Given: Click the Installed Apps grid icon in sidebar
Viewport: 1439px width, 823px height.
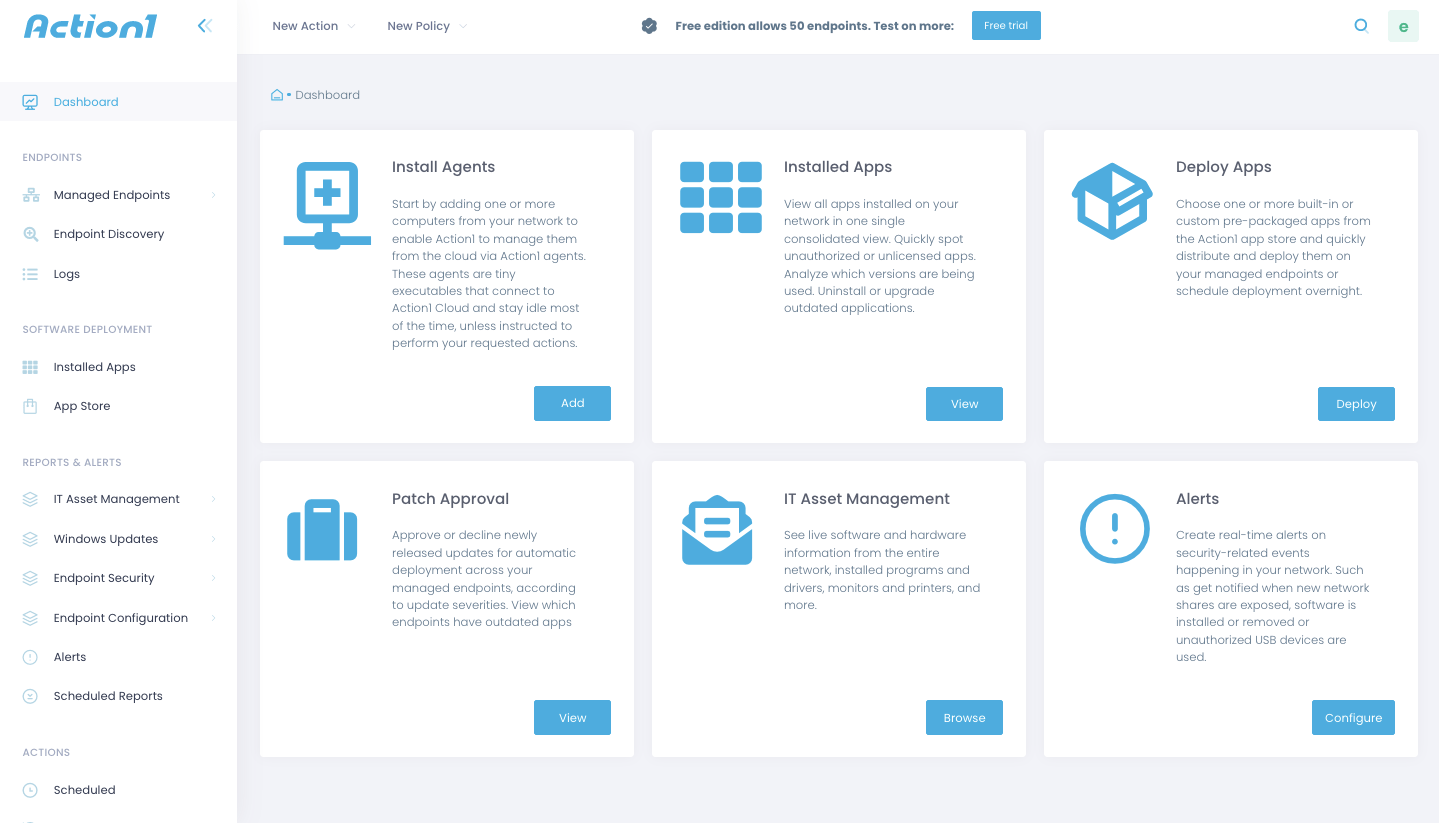Looking at the screenshot, I should (x=30, y=367).
